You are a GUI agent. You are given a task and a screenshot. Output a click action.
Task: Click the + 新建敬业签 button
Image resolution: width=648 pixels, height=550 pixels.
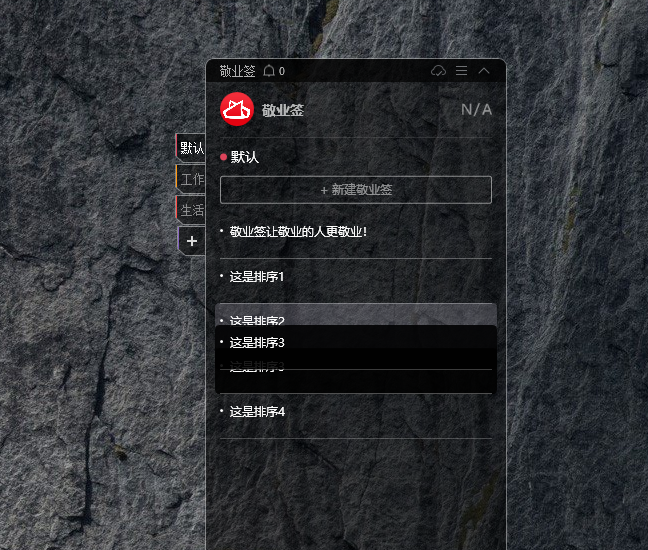pos(356,190)
